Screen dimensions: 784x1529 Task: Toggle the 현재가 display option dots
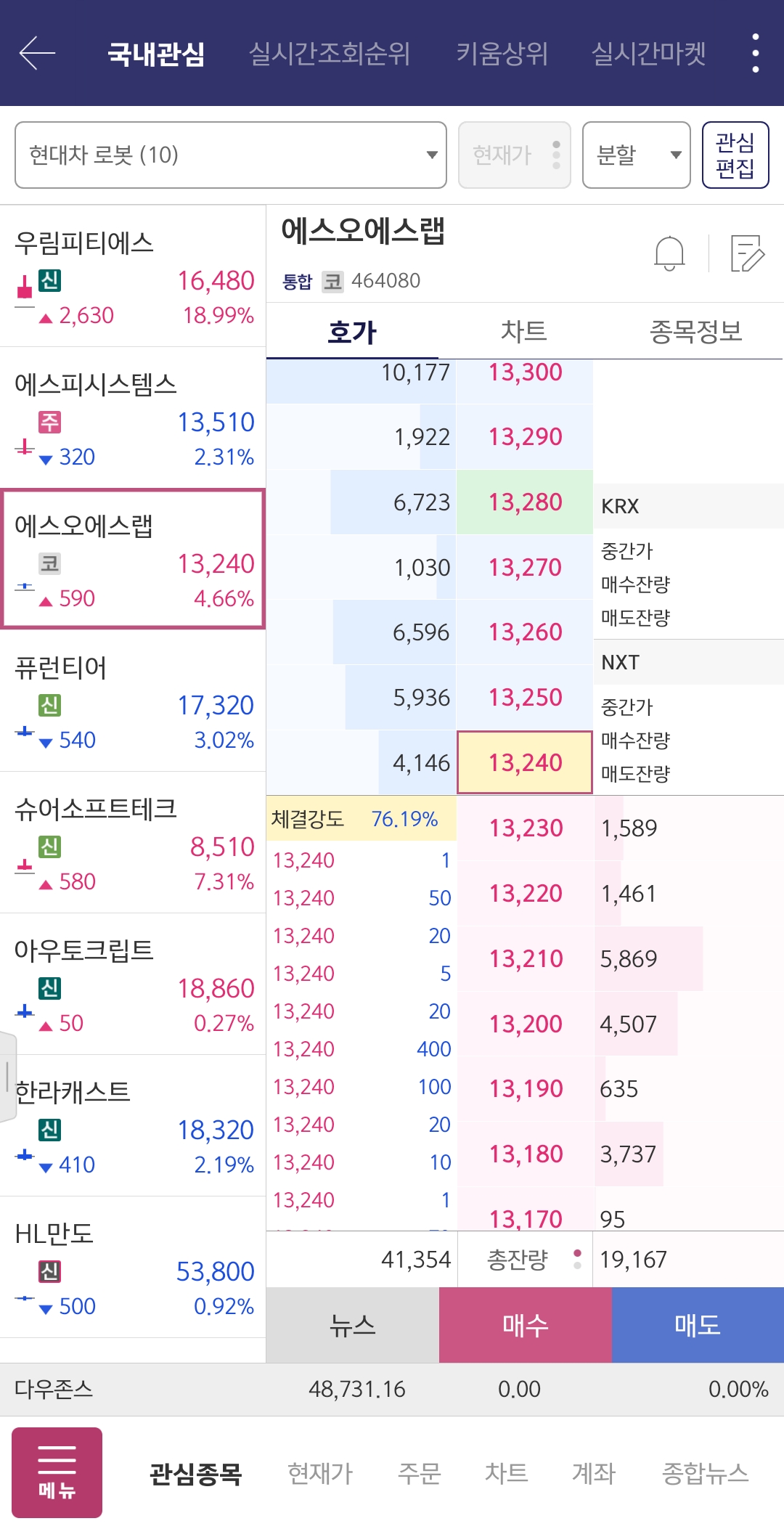pos(555,155)
